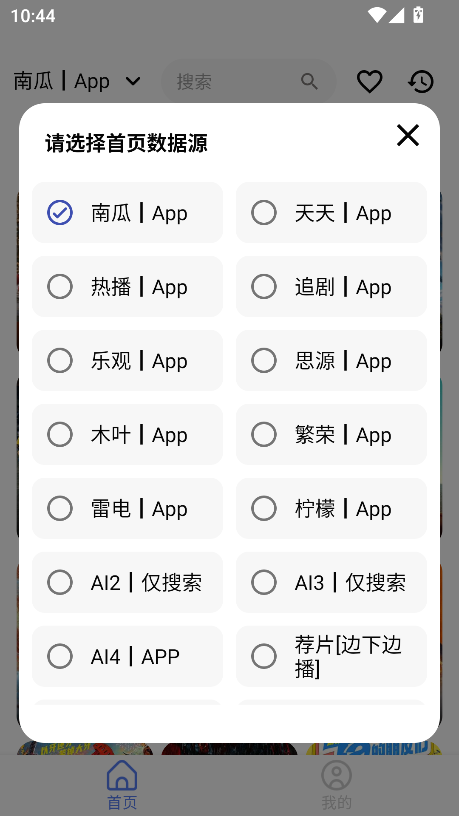Open watch history clock icon
459x816 pixels.
coord(421,81)
